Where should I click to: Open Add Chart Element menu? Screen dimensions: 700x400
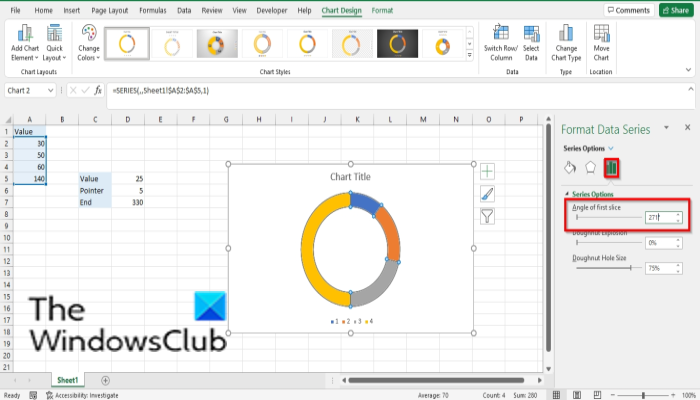tap(25, 43)
